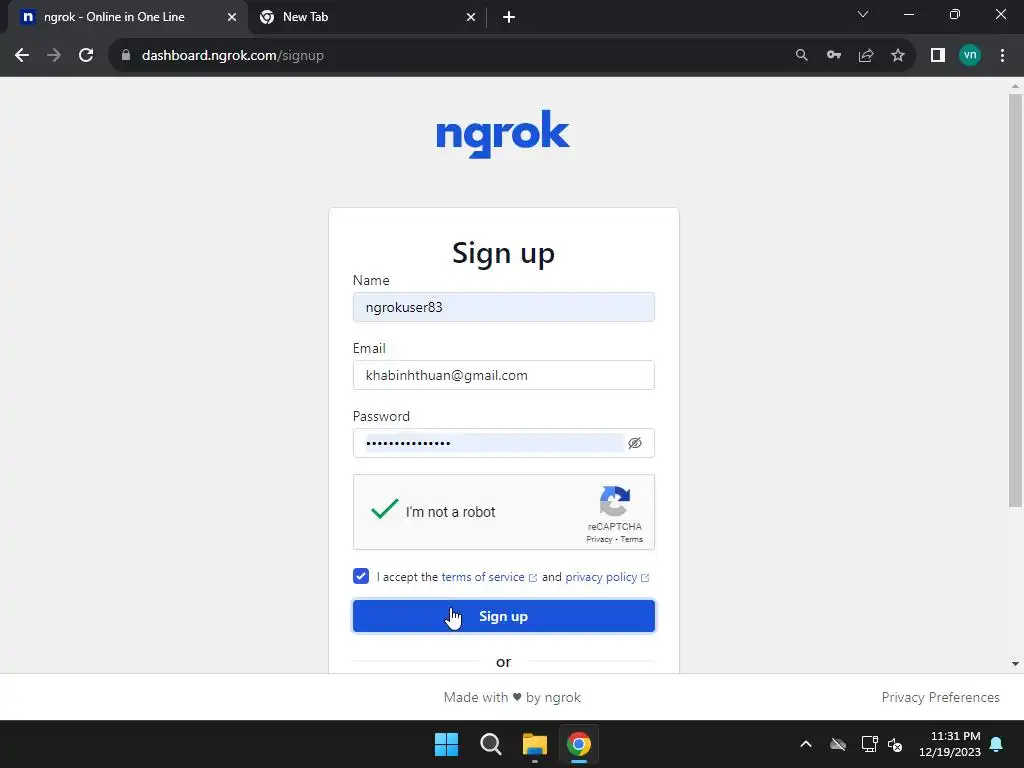This screenshot has height=768, width=1024.
Task: Open the reCAPTCHA Privacy link
Action: point(599,539)
